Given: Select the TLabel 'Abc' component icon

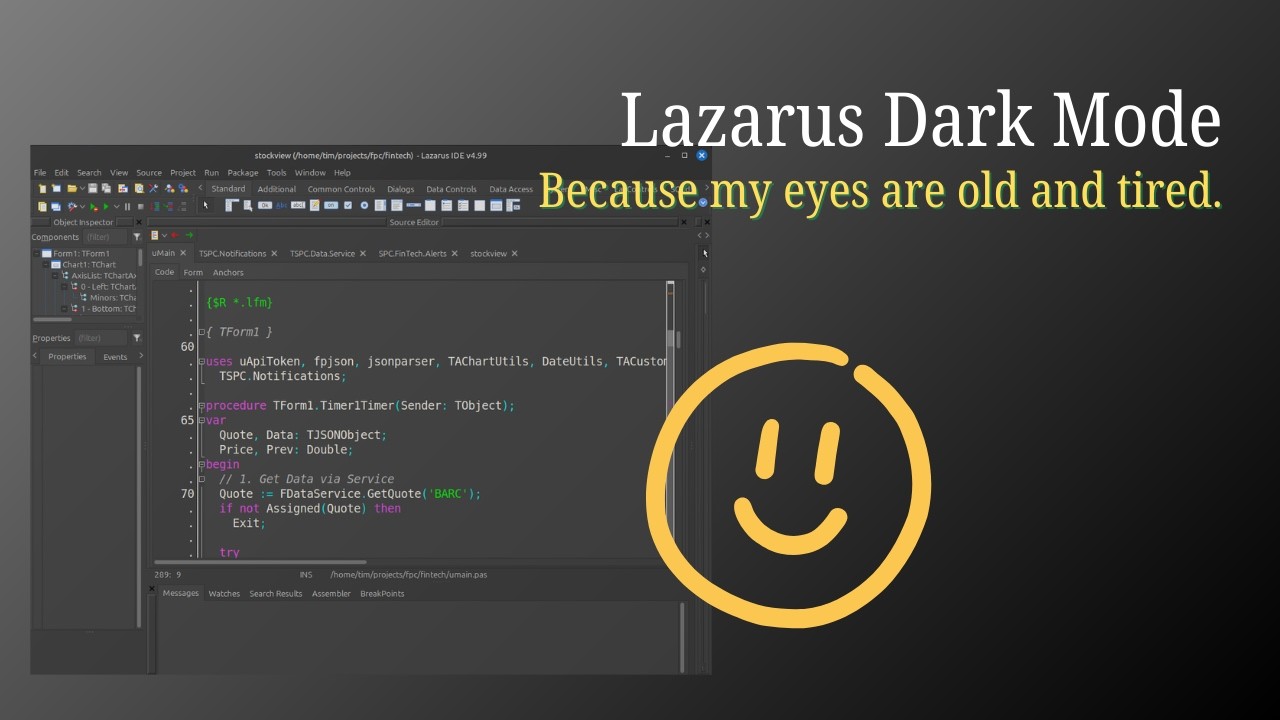Looking at the screenshot, I should click(281, 205).
